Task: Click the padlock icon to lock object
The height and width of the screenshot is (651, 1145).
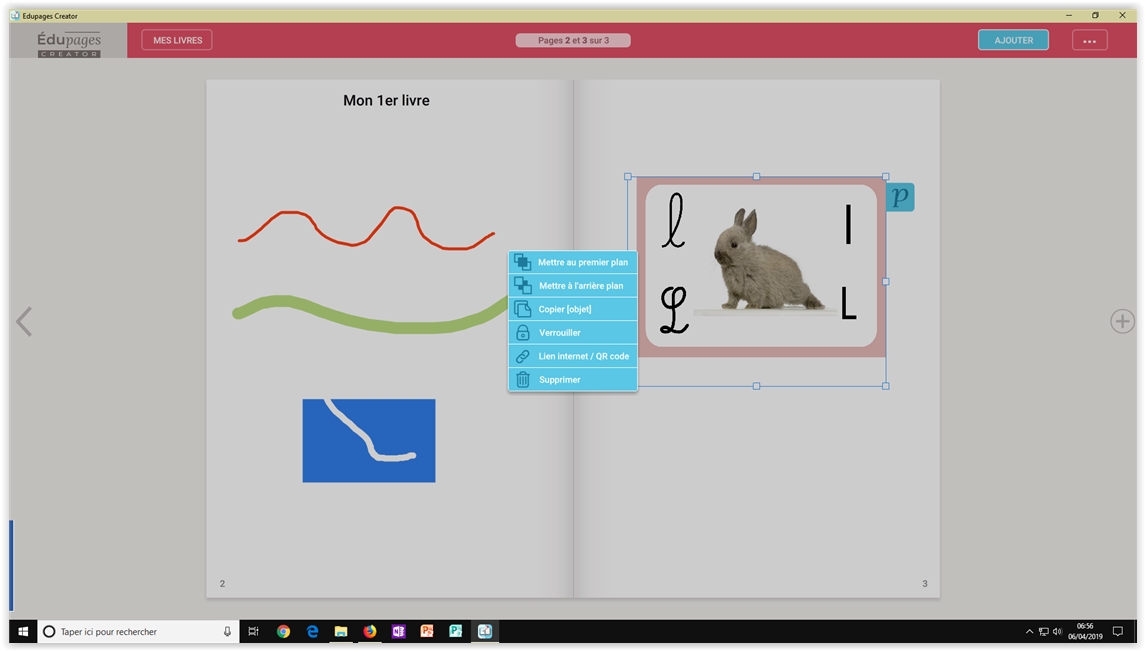Action: [522, 333]
